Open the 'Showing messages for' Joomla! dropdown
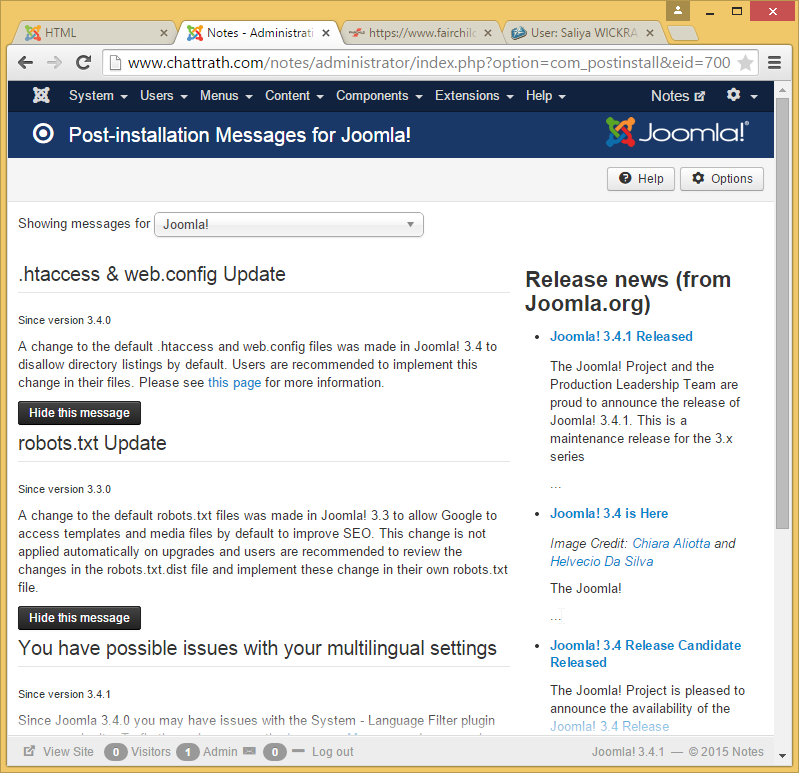799x773 pixels. tap(288, 225)
